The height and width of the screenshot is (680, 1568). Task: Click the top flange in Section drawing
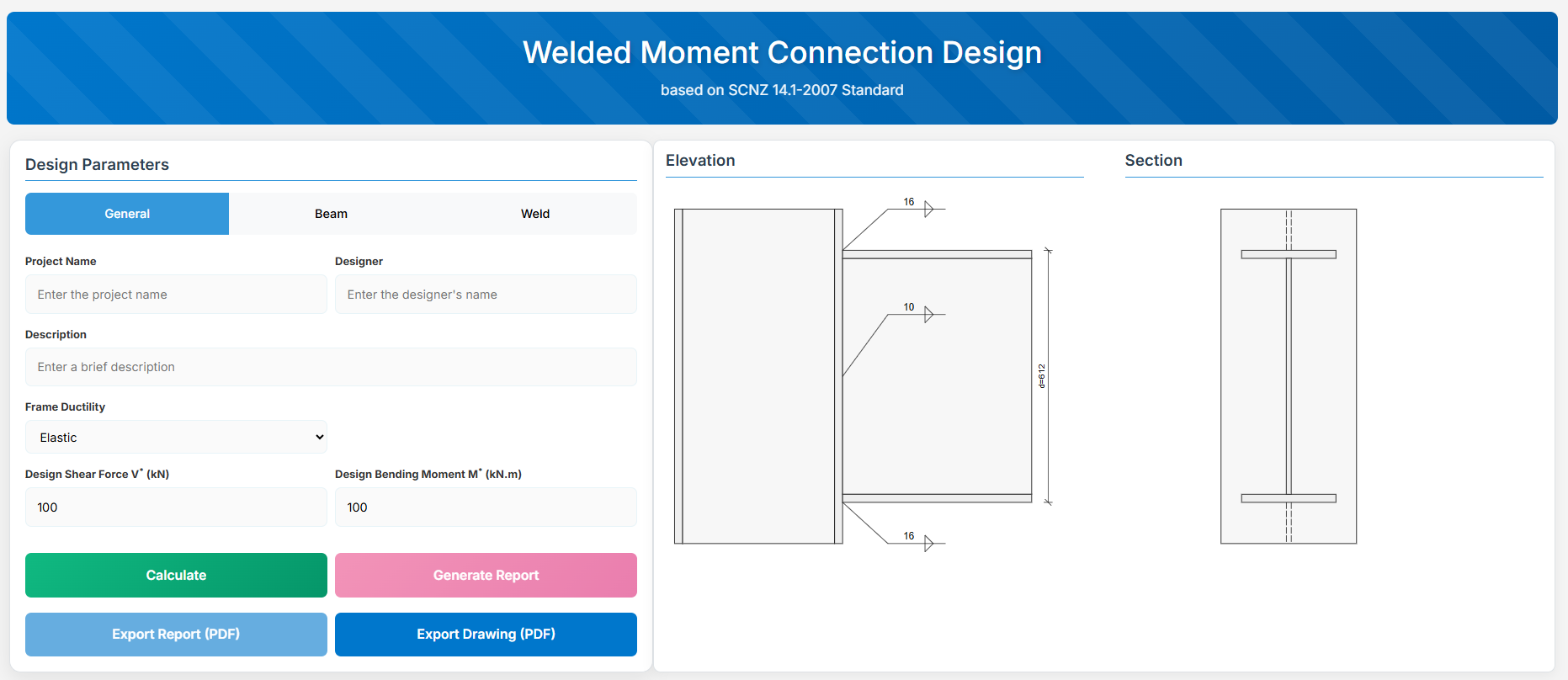(1289, 254)
